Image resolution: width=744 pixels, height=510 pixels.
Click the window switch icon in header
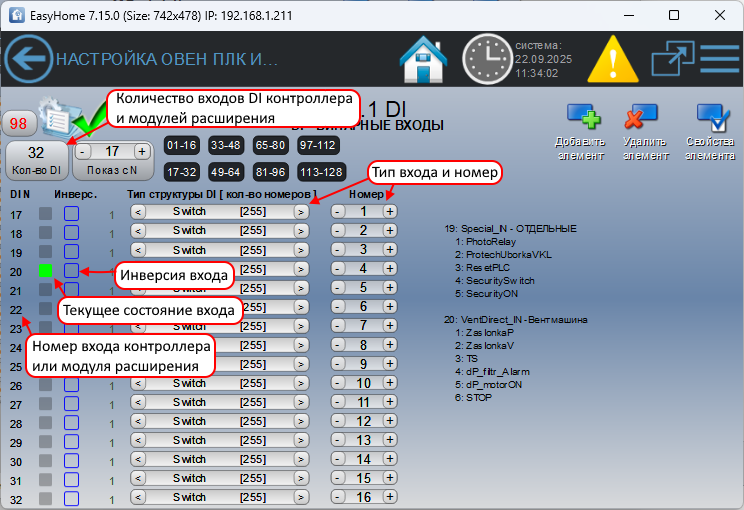672,60
